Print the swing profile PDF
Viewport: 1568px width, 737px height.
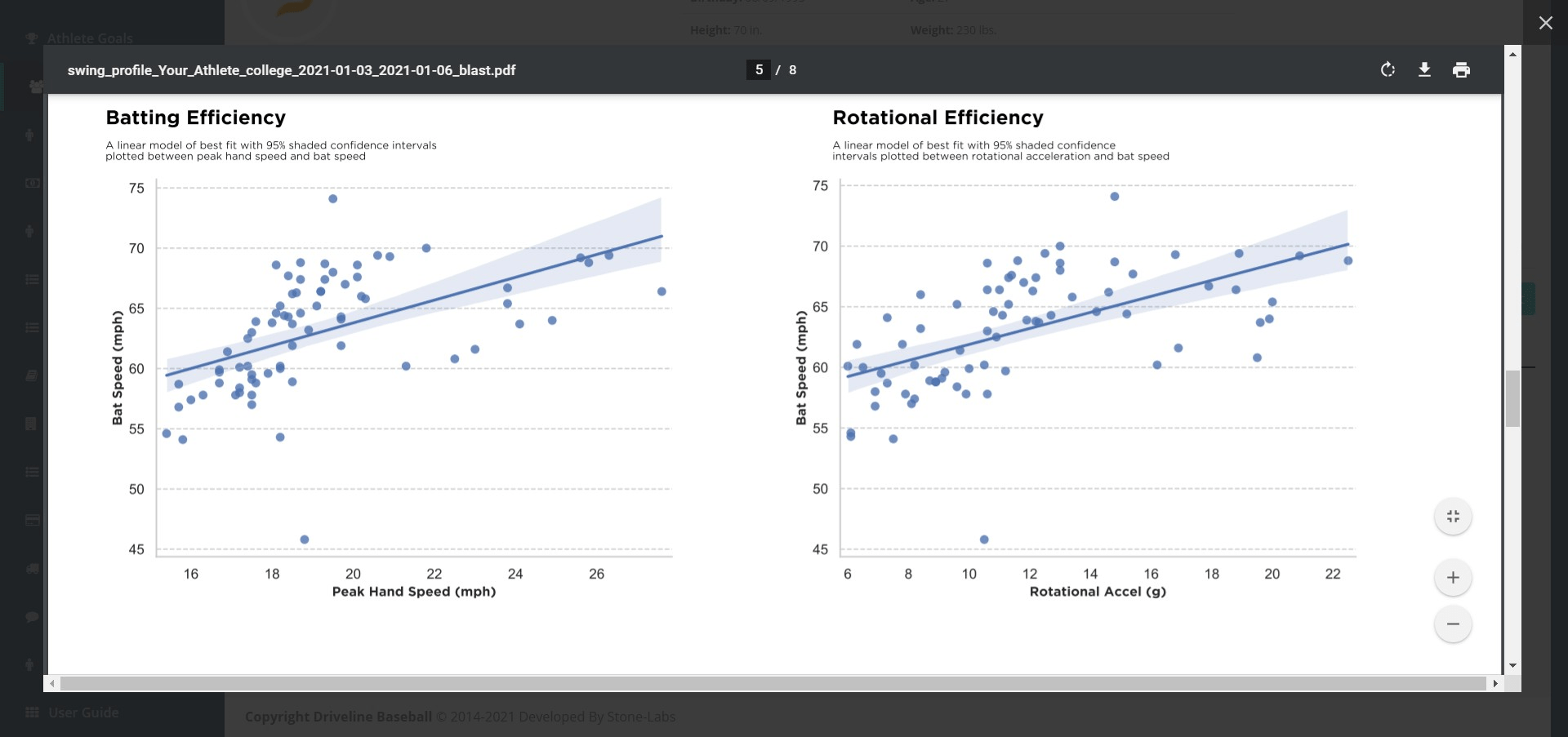(1461, 70)
